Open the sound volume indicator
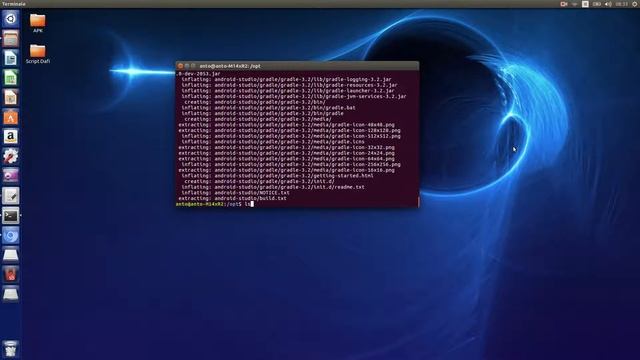 tap(608, 4)
